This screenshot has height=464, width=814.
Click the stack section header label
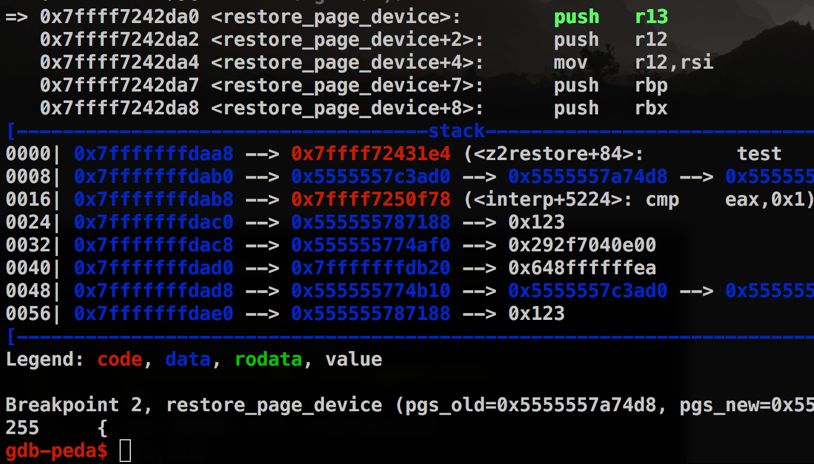pos(456,131)
